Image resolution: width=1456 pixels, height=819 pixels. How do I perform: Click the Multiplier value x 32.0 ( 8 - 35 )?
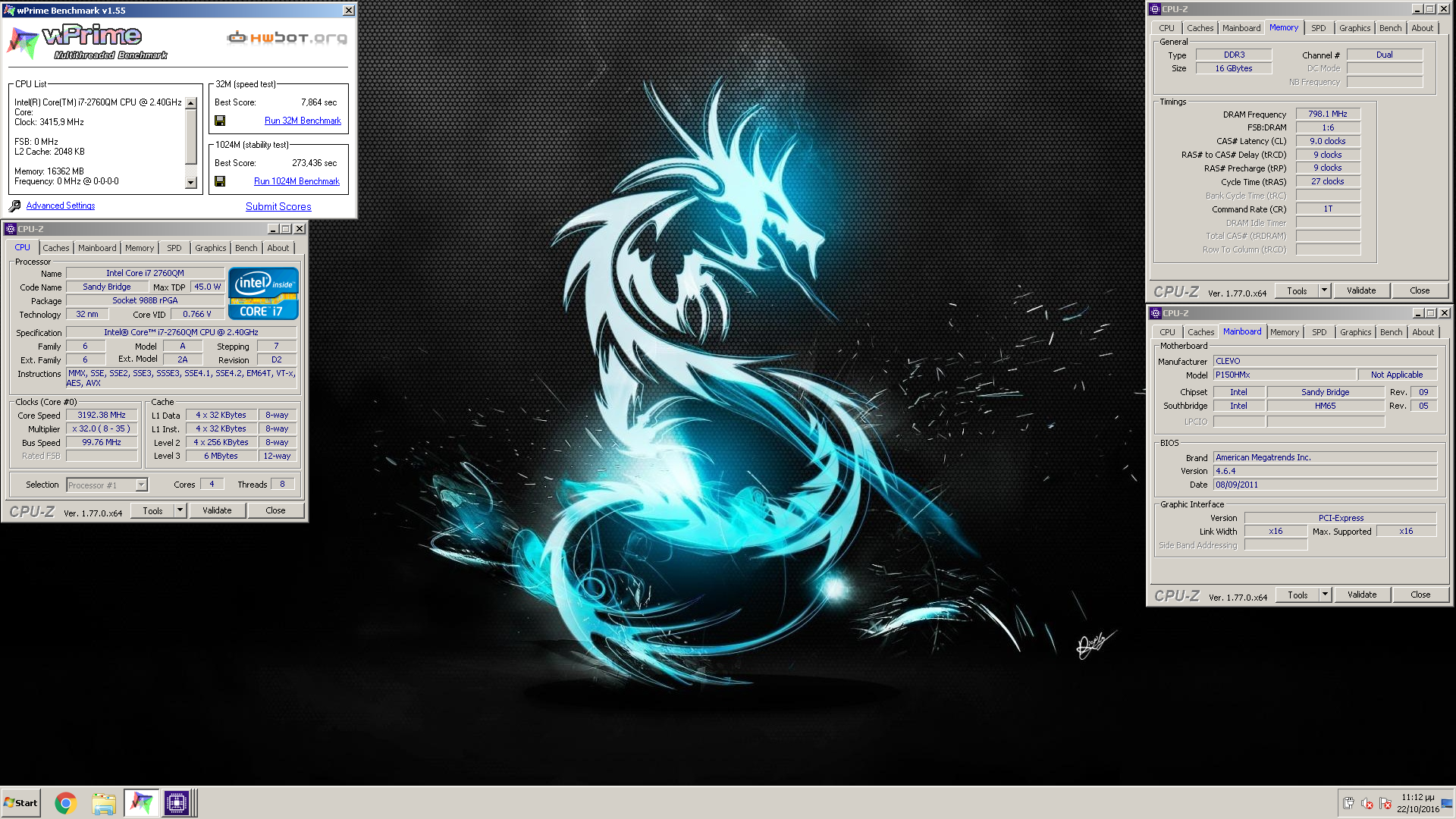[x=102, y=428]
